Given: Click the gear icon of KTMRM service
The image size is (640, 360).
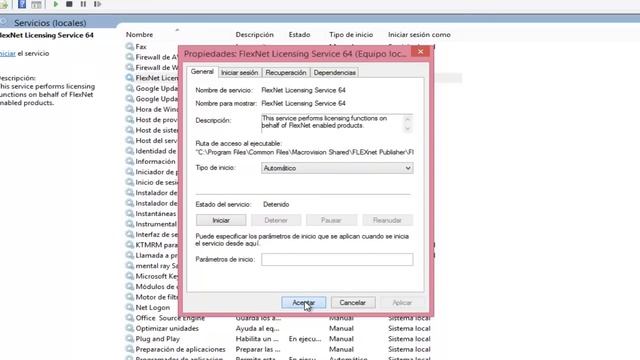Looking at the screenshot, I should [130, 245].
